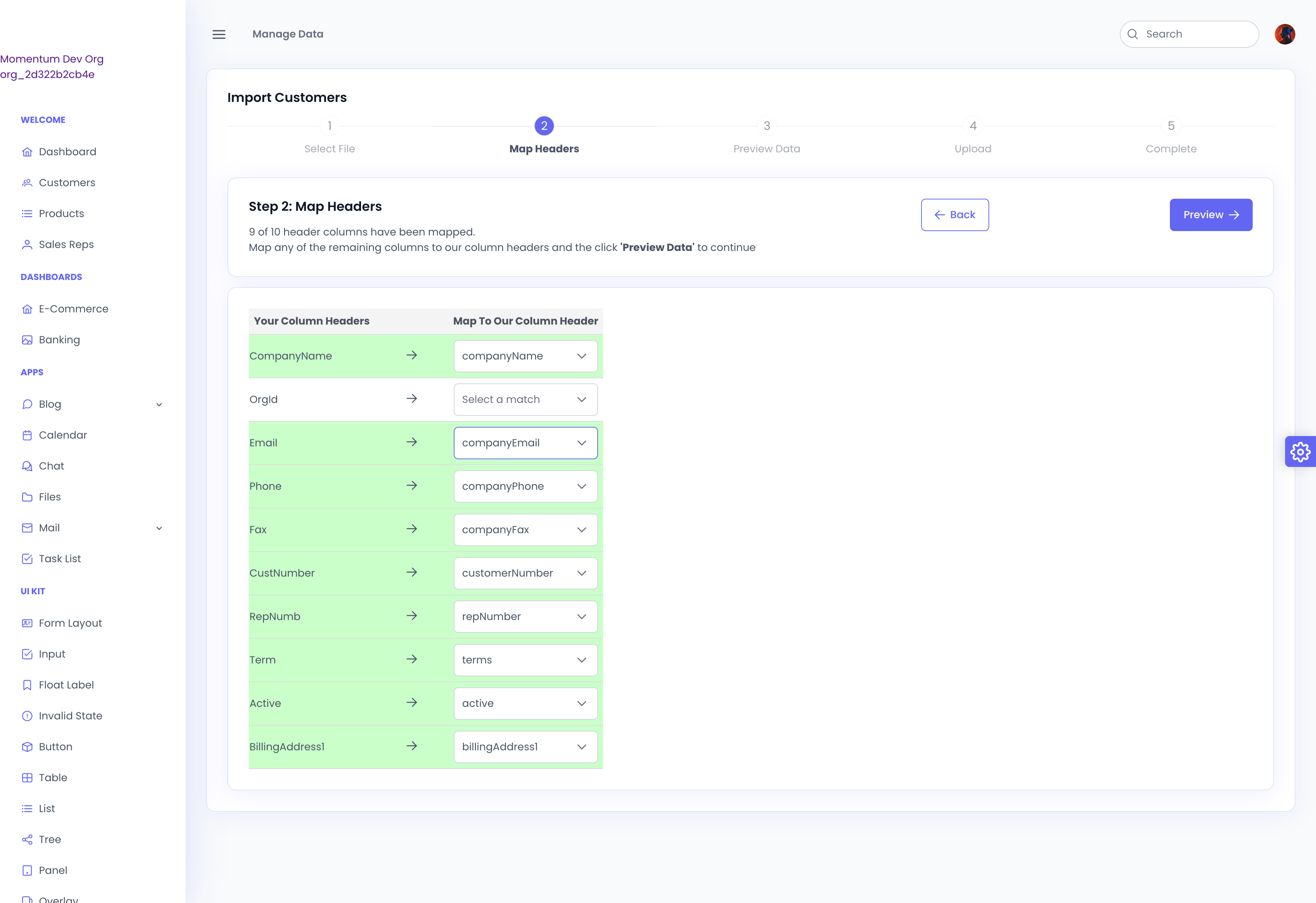Screen dimensions: 1316x903
Task: Click the arrow icon in the Email row
Action: tap(412, 442)
